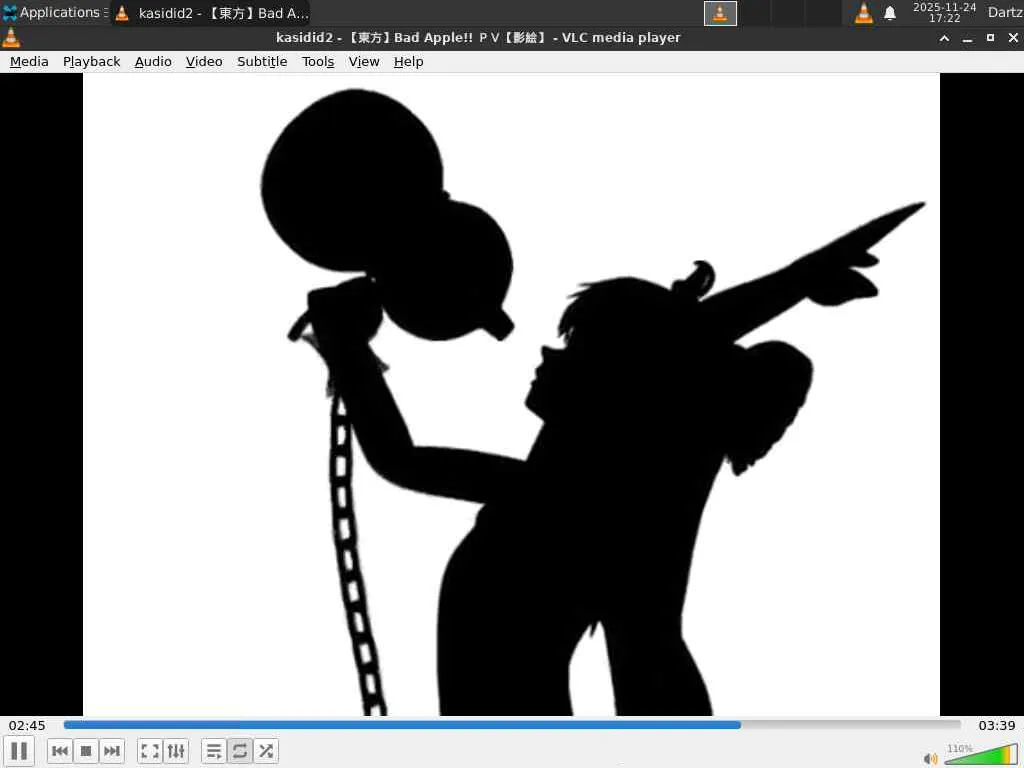Screen dimensions: 1024x768
Task: Toggle random shuffle playback
Action: 266,751
